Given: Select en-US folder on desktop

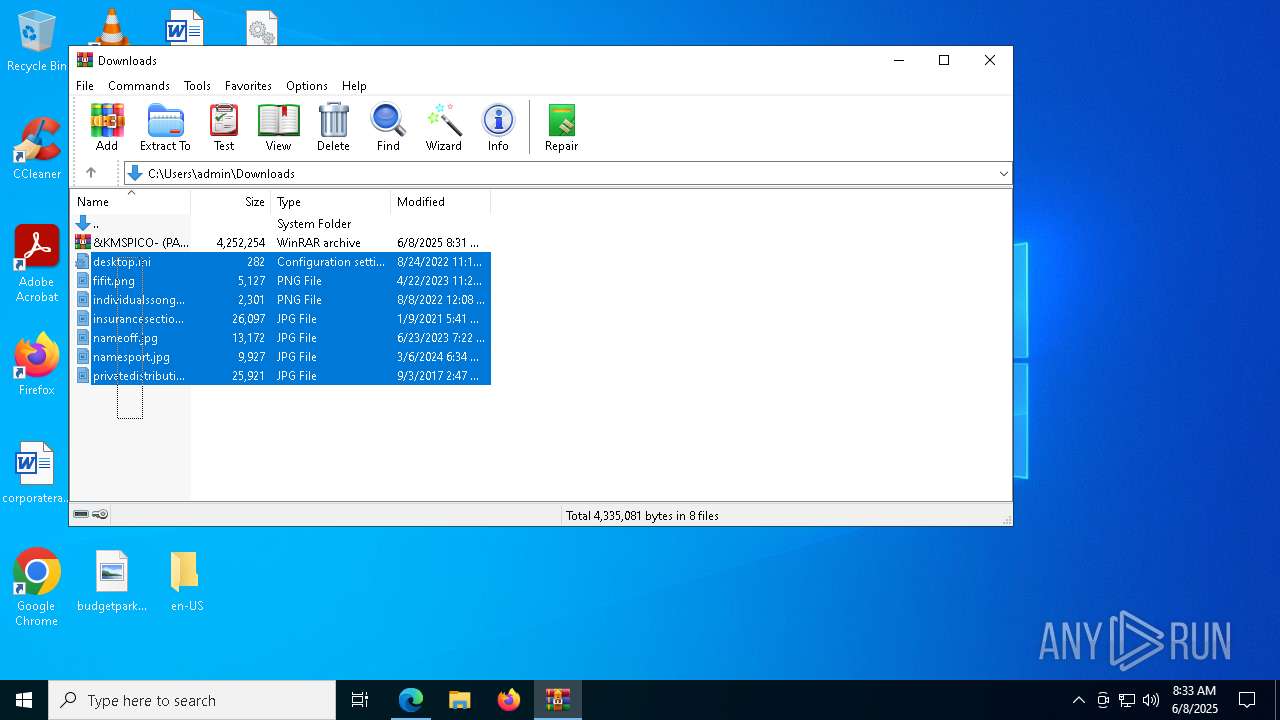Looking at the screenshot, I should click(186, 580).
